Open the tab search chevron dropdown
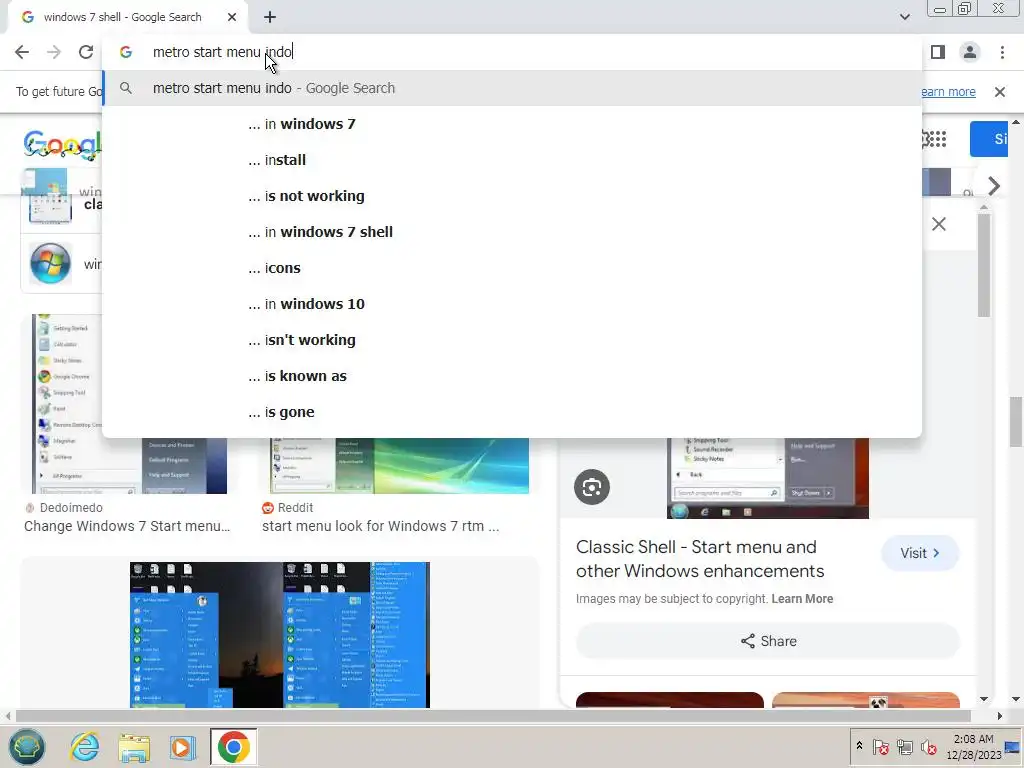This screenshot has height=768, width=1024. (904, 17)
